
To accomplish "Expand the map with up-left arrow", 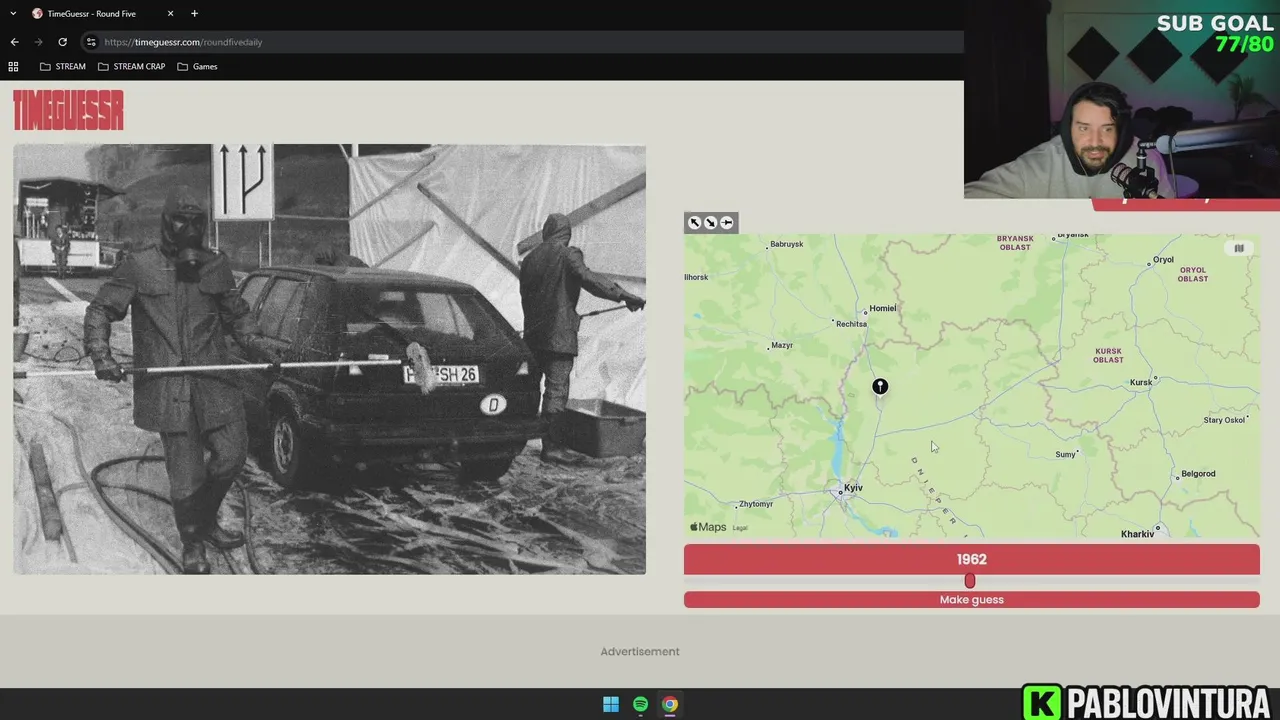I will (x=695, y=222).
